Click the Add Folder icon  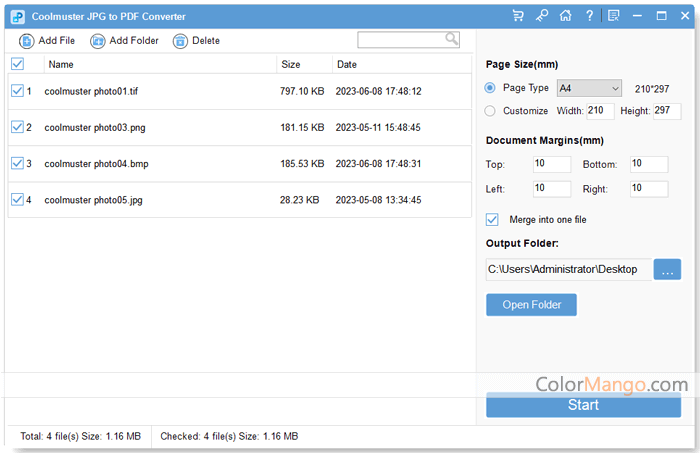[98, 41]
